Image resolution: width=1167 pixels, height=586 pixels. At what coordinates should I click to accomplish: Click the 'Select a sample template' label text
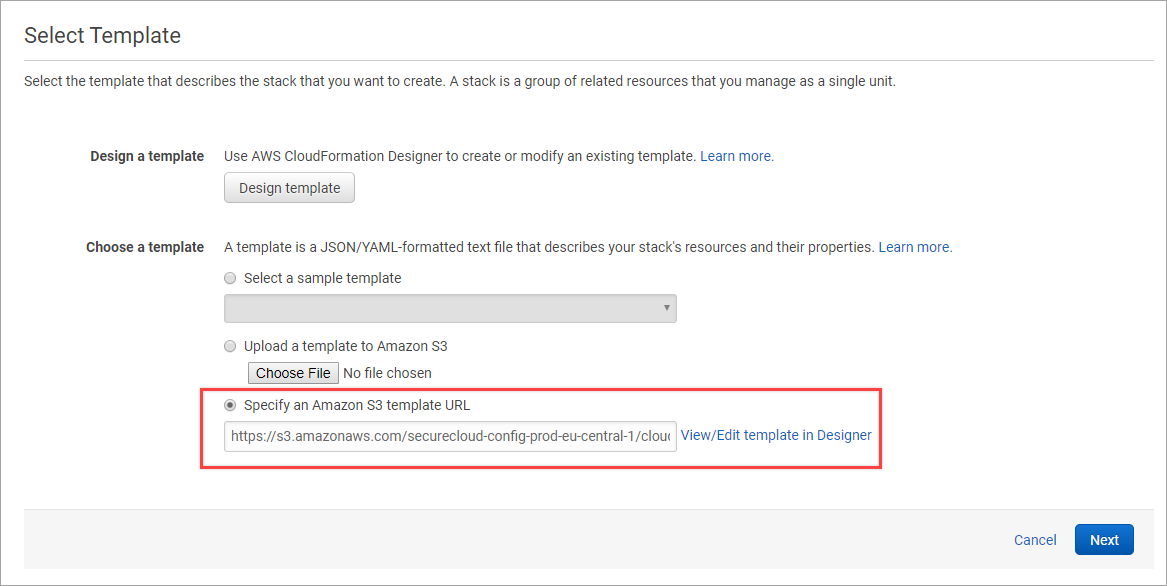pyautogui.click(x=322, y=278)
